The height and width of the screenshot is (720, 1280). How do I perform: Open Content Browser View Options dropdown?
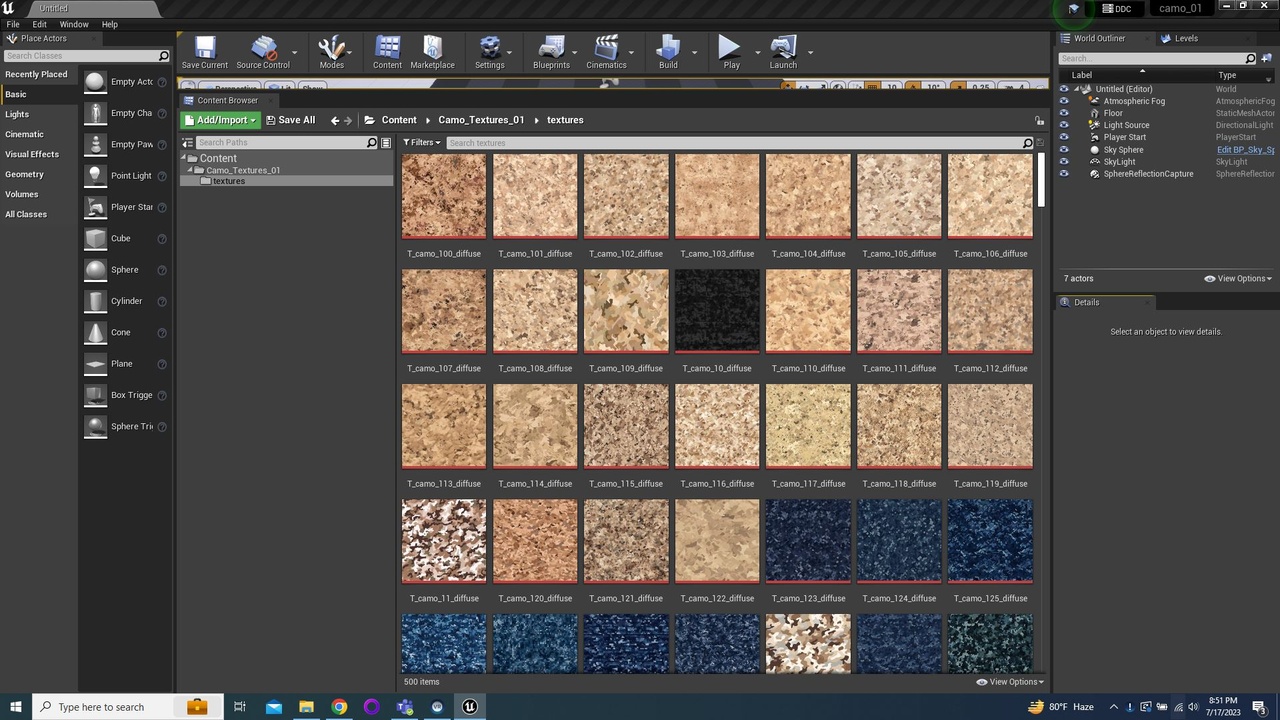tap(1011, 682)
